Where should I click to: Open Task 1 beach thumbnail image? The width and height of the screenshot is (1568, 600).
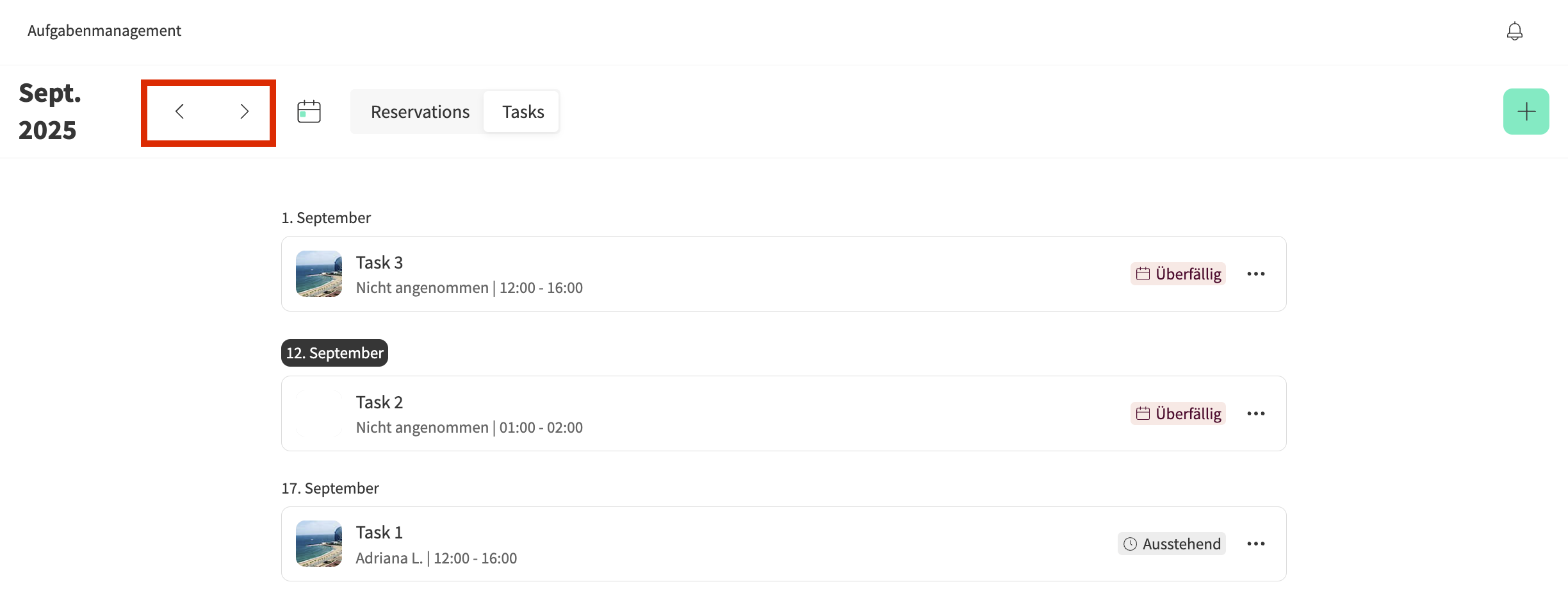(319, 544)
